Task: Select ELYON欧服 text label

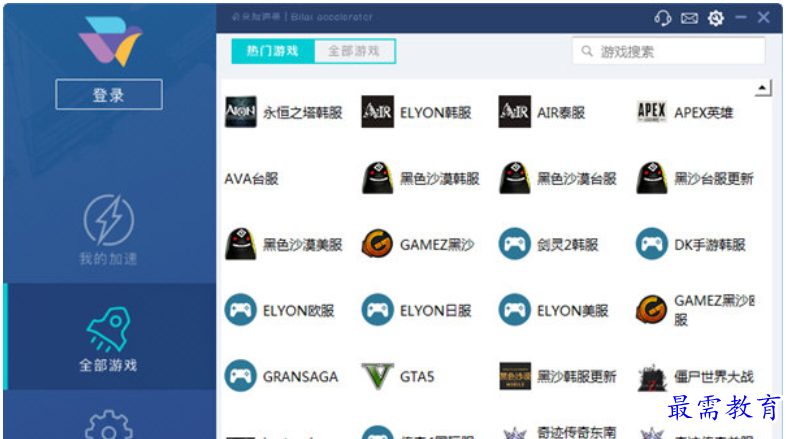Action: tap(298, 310)
